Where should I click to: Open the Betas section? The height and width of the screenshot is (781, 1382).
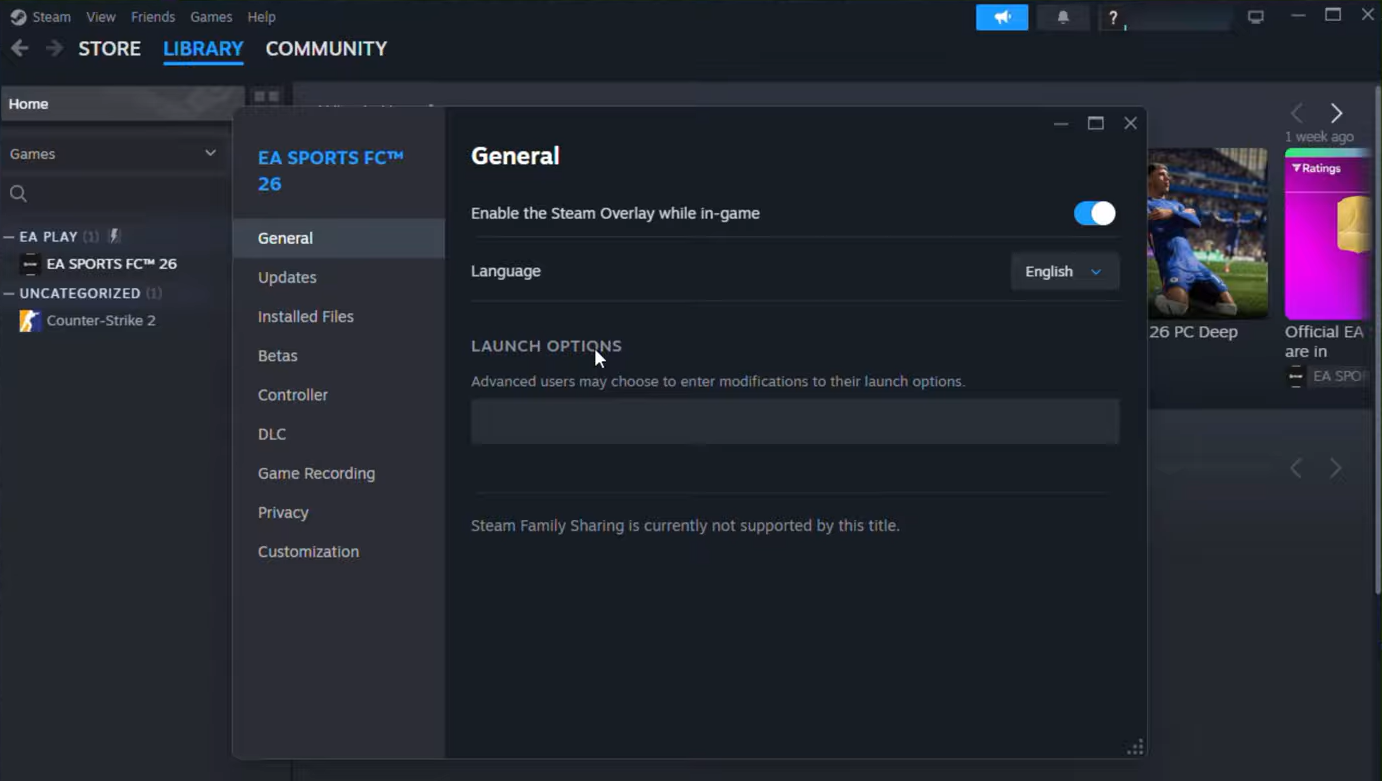(339, 355)
